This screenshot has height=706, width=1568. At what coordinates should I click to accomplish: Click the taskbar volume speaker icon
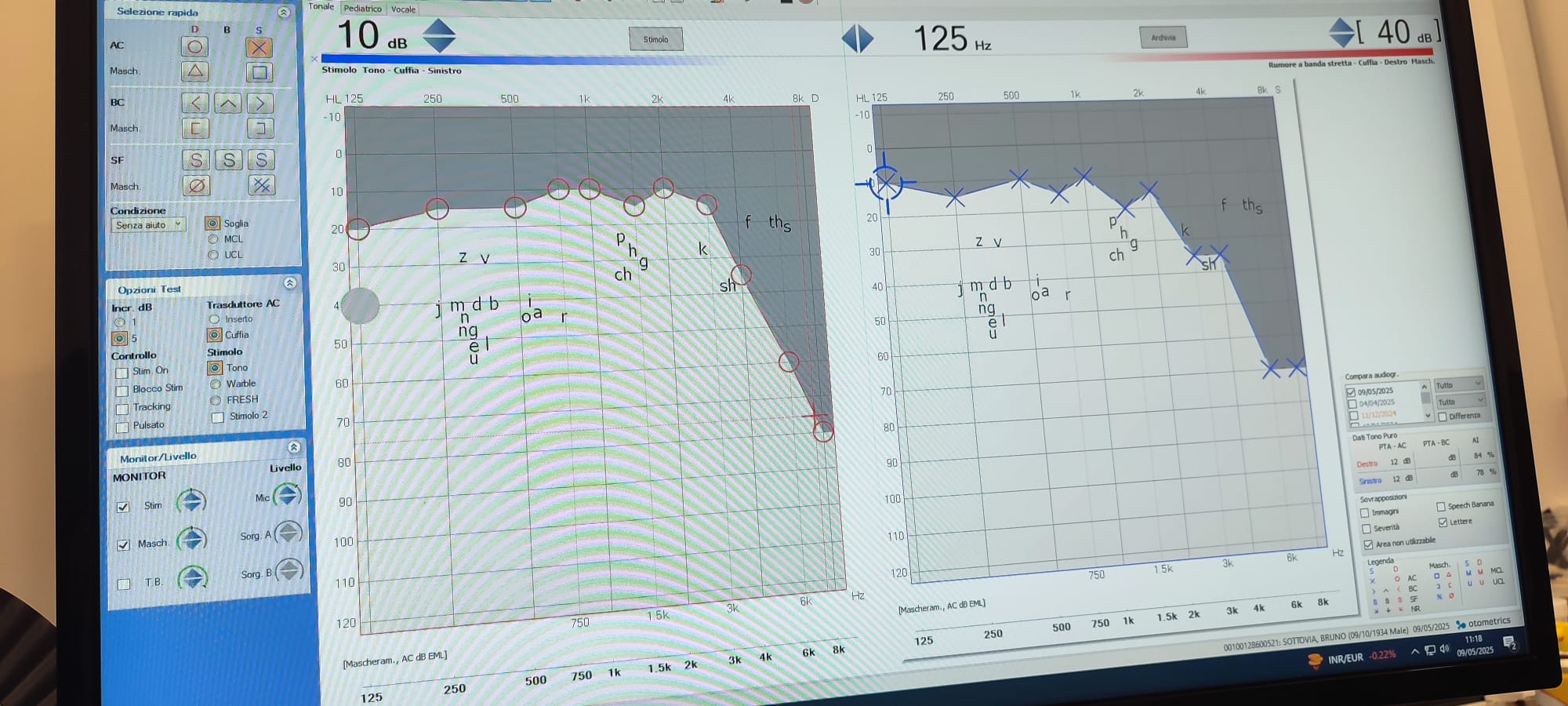(x=1444, y=650)
